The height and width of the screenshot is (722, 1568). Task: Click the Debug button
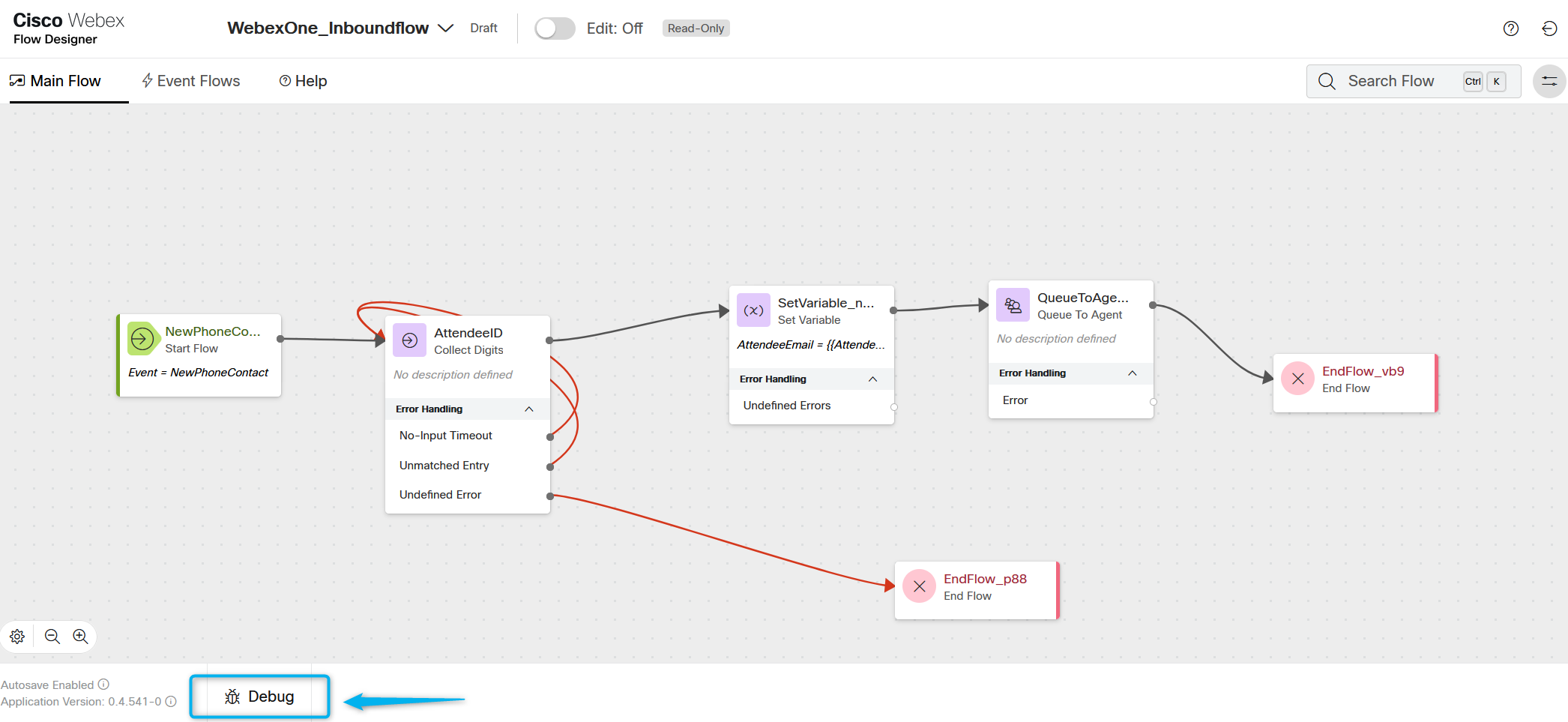point(259,697)
